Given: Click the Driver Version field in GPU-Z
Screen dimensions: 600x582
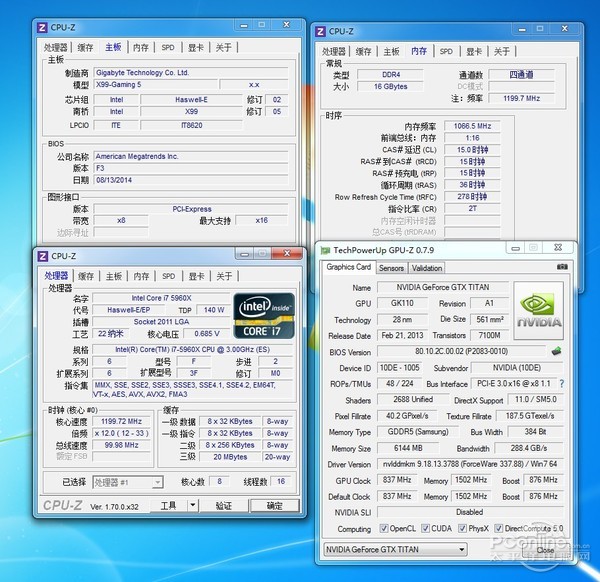Looking at the screenshot, I should pos(470,464).
